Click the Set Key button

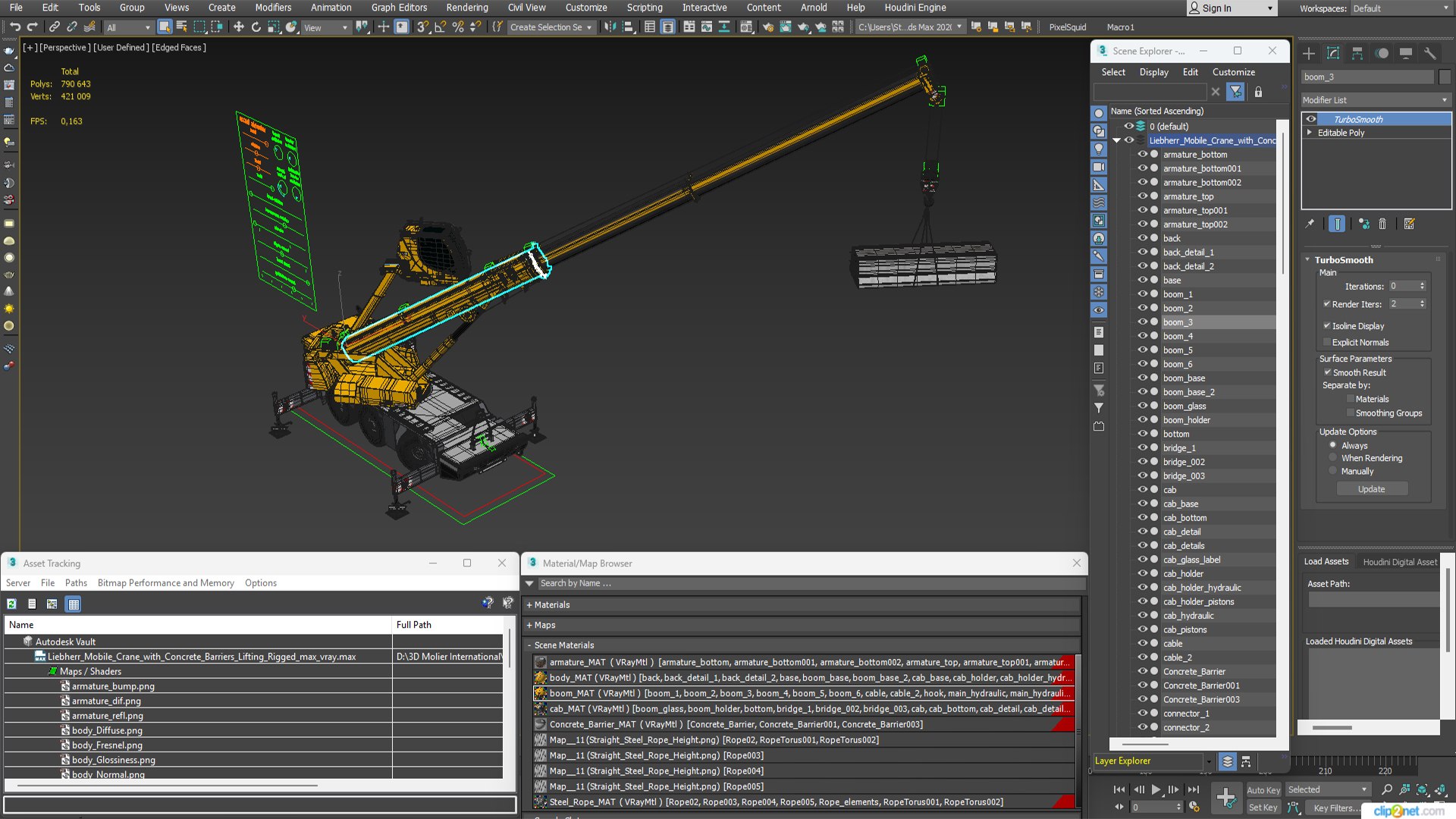coord(1263,808)
